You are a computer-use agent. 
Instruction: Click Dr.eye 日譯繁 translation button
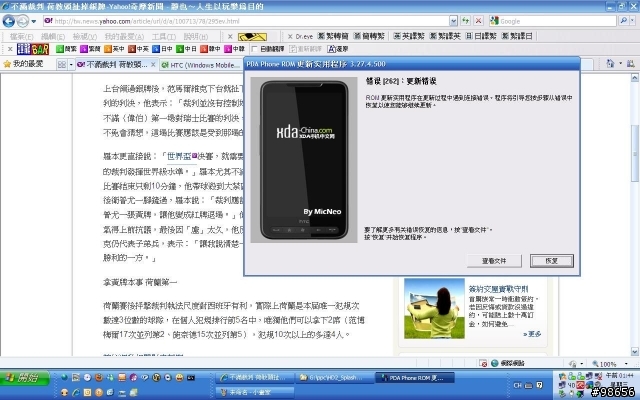[x=481, y=36]
